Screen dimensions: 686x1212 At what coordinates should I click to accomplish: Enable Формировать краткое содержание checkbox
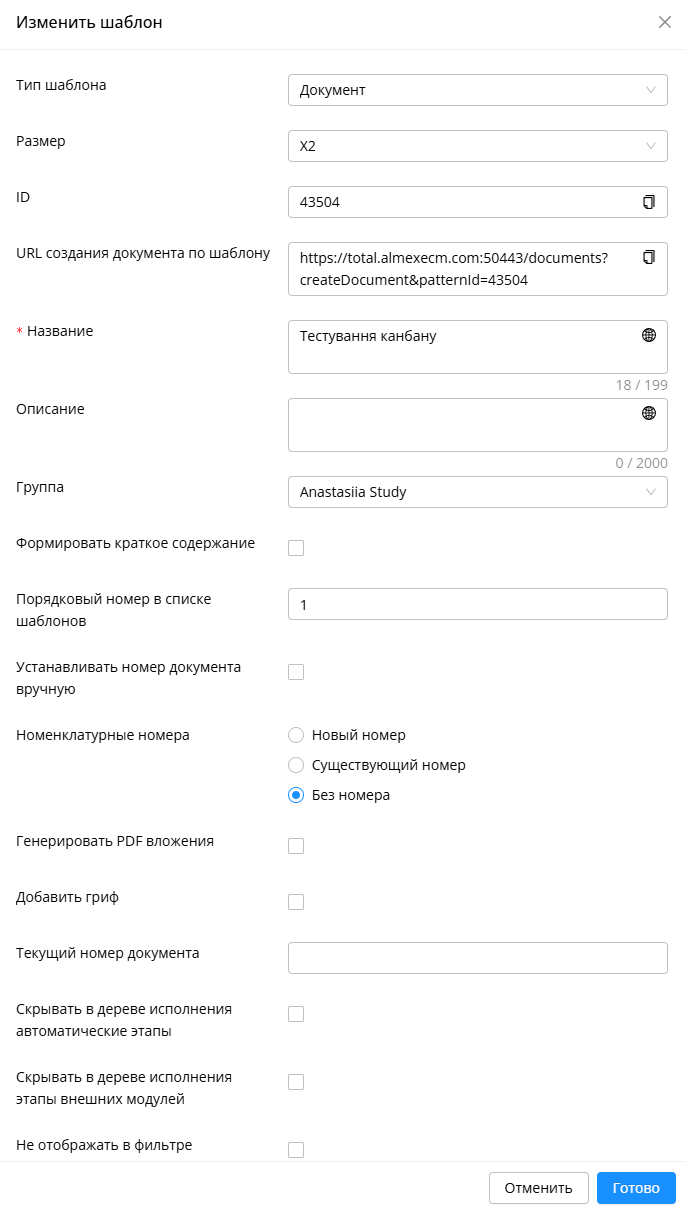pos(296,548)
